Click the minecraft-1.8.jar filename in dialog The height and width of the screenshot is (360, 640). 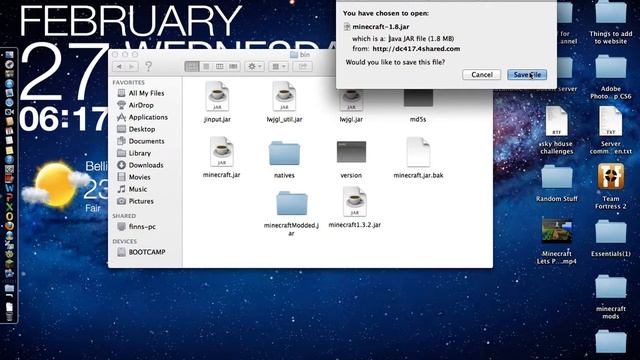point(381,27)
